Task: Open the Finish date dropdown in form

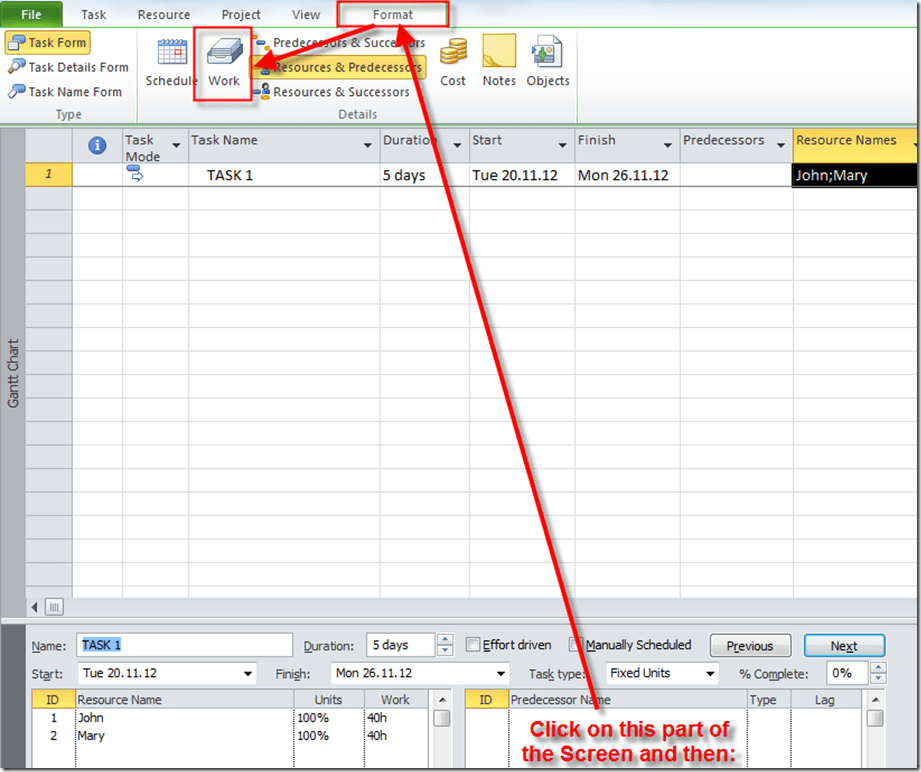Action: [500, 673]
